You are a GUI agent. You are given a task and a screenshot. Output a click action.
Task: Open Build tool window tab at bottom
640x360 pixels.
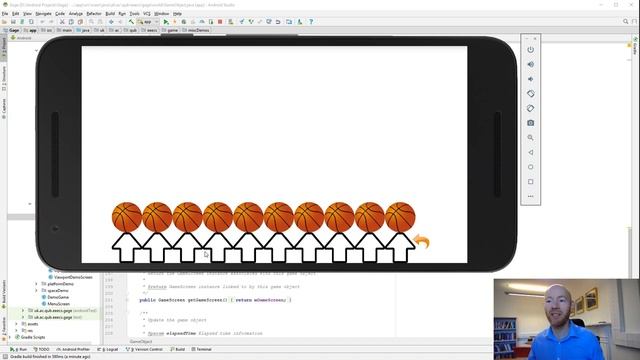[x=178, y=349]
